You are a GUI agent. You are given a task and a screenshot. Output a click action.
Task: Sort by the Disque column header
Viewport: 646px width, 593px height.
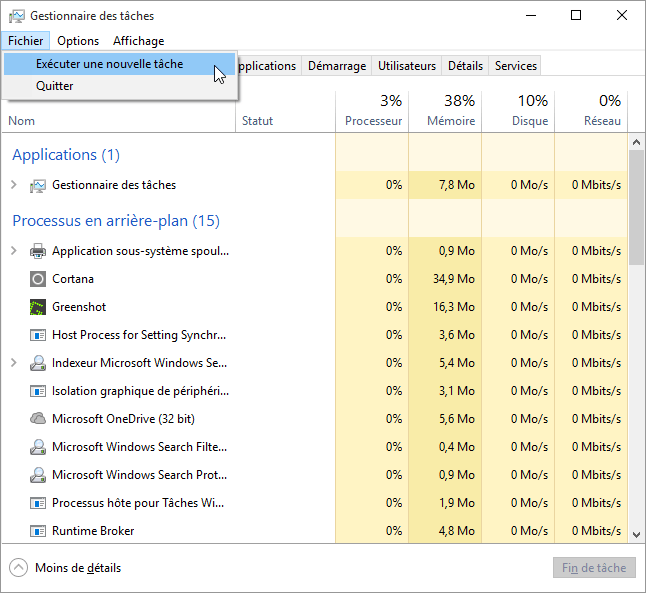point(518,112)
